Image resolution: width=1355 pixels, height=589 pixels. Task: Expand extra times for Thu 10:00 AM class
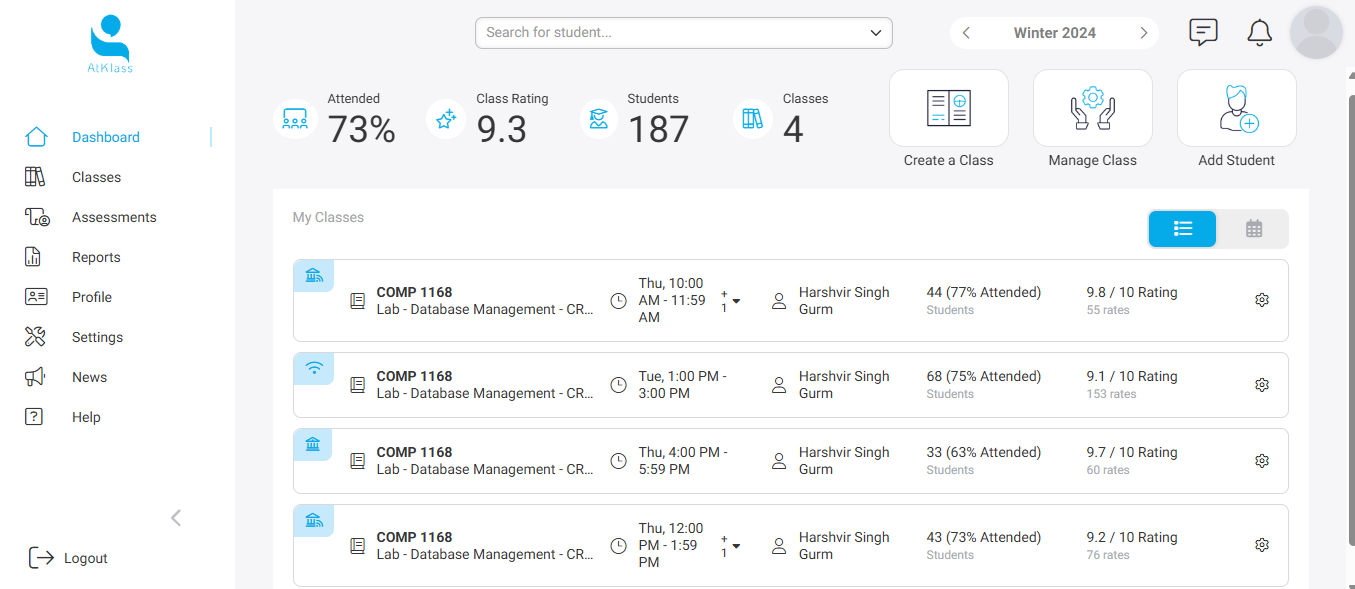point(736,301)
